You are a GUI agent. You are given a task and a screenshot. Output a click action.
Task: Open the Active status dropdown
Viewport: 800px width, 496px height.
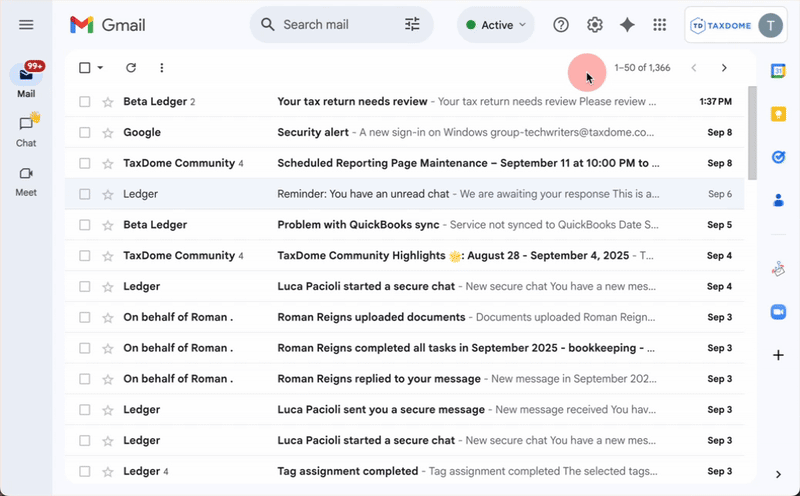pos(496,25)
